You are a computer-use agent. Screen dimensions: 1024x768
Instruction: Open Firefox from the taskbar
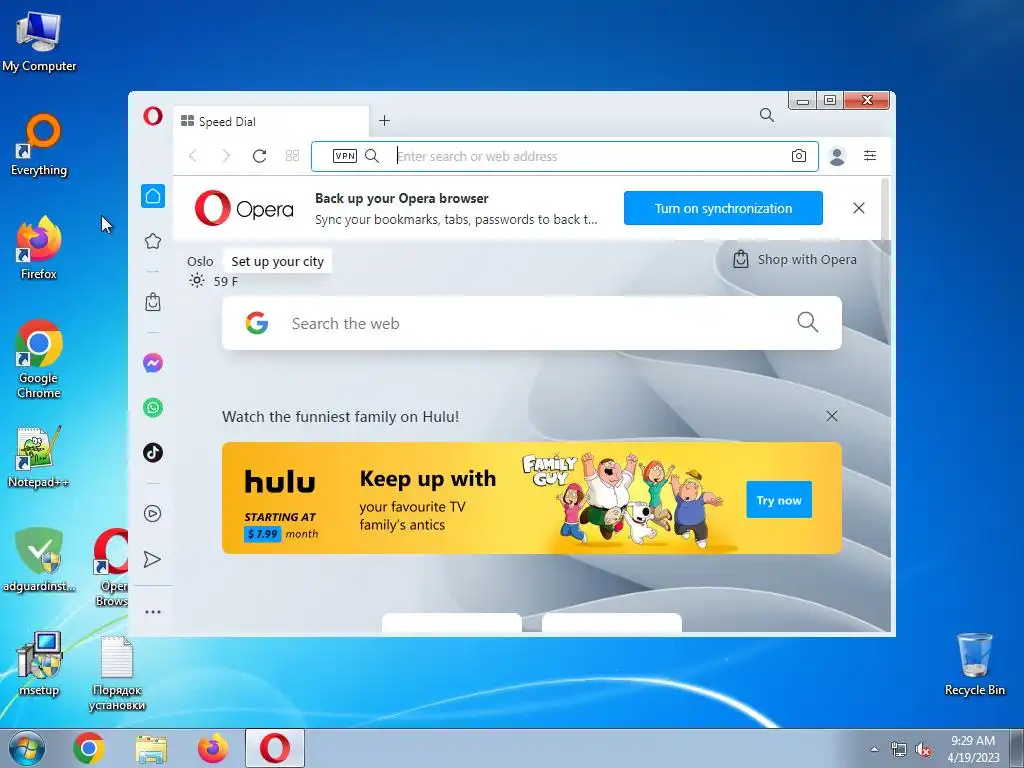213,748
